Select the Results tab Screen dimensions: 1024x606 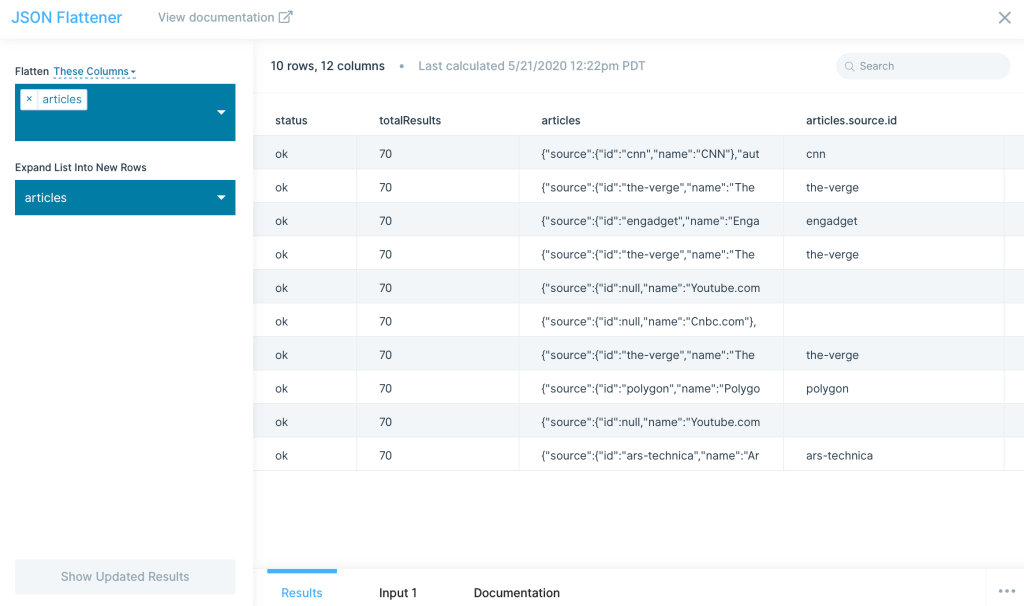click(x=302, y=592)
